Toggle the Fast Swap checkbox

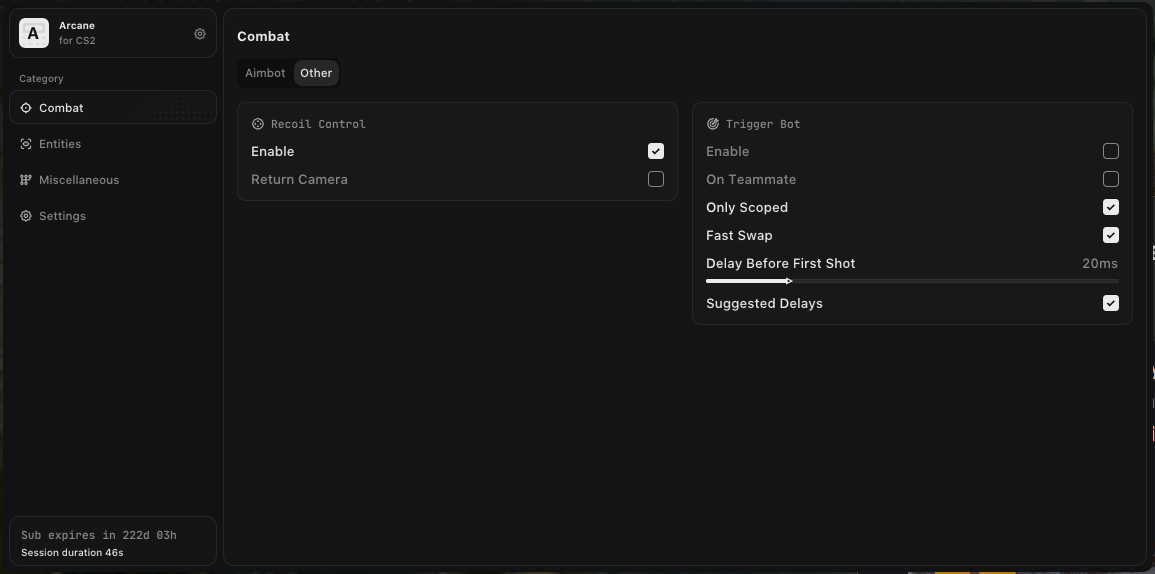coord(1111,235)
